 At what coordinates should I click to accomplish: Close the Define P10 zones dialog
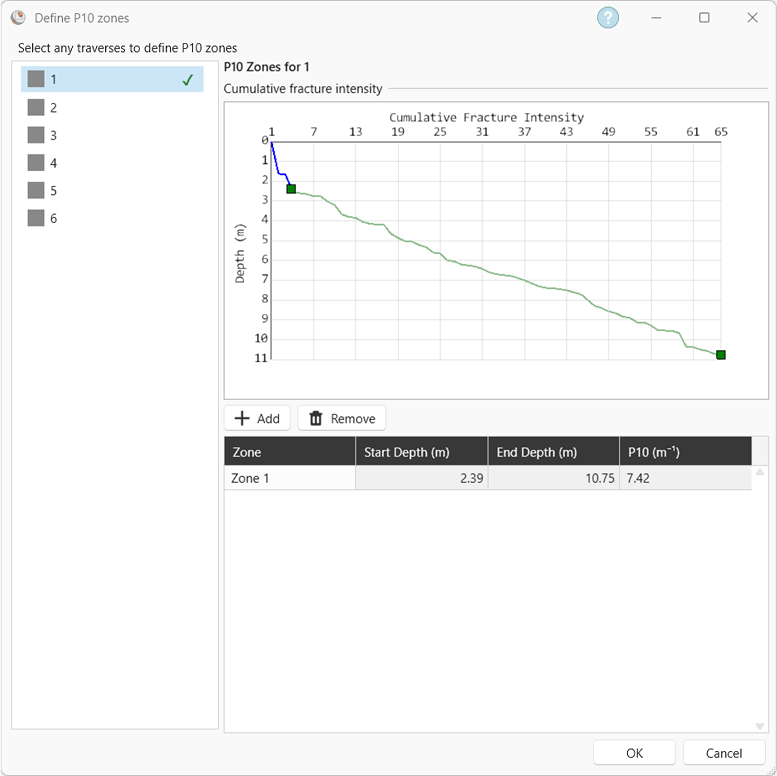752,18
